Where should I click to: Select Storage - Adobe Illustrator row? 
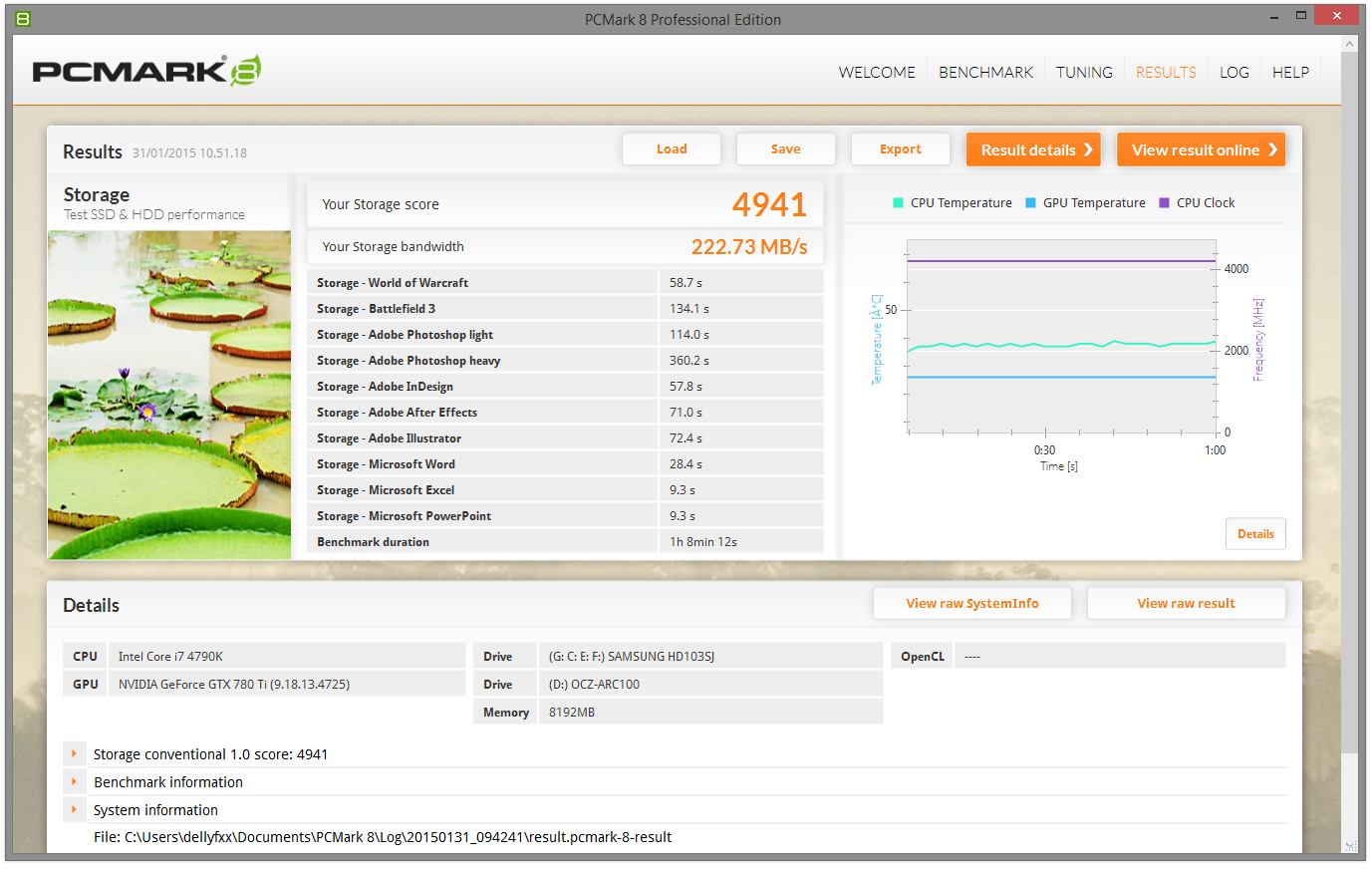565,438
